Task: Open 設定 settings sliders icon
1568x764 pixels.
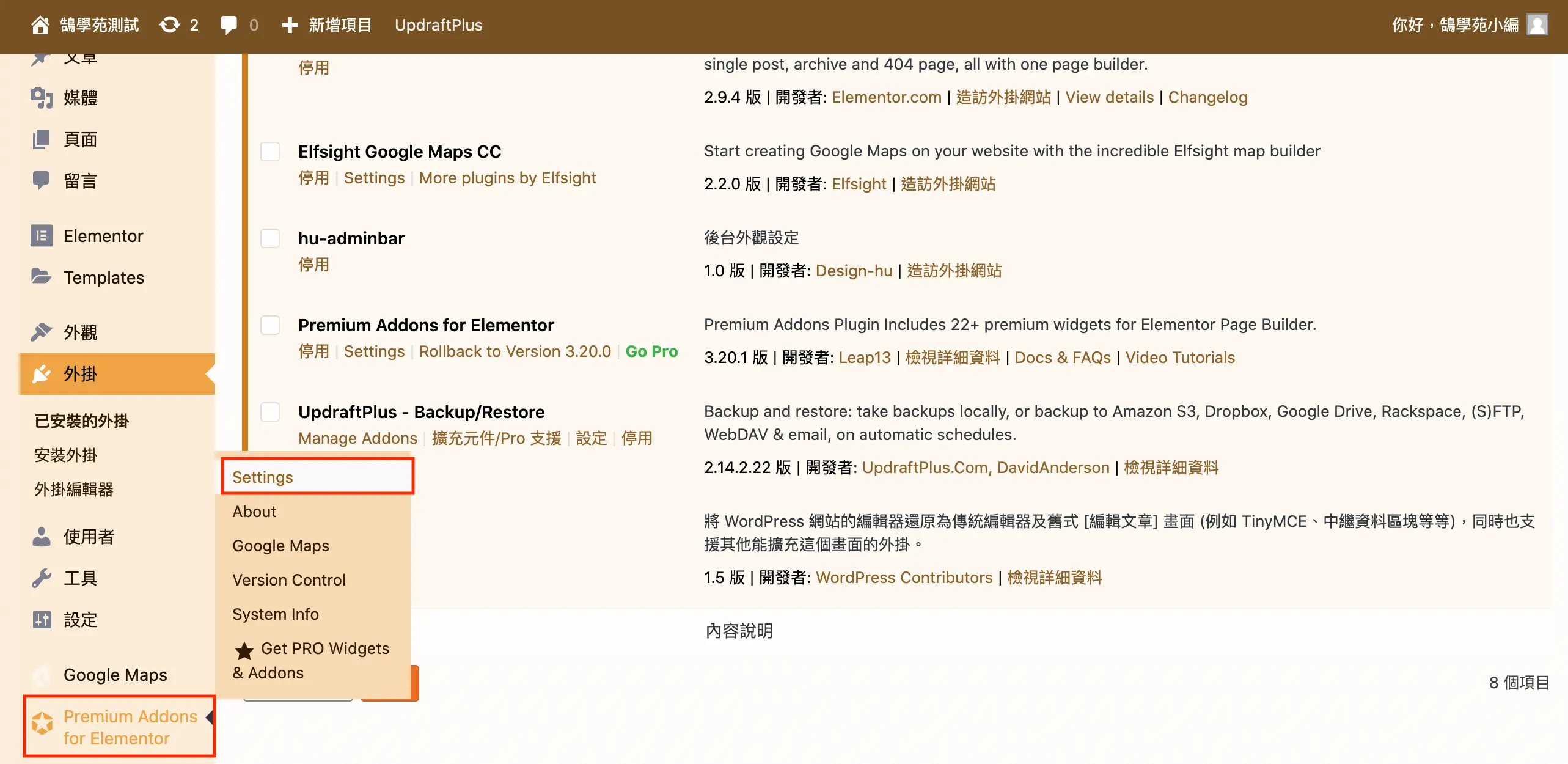Action: 42,619
